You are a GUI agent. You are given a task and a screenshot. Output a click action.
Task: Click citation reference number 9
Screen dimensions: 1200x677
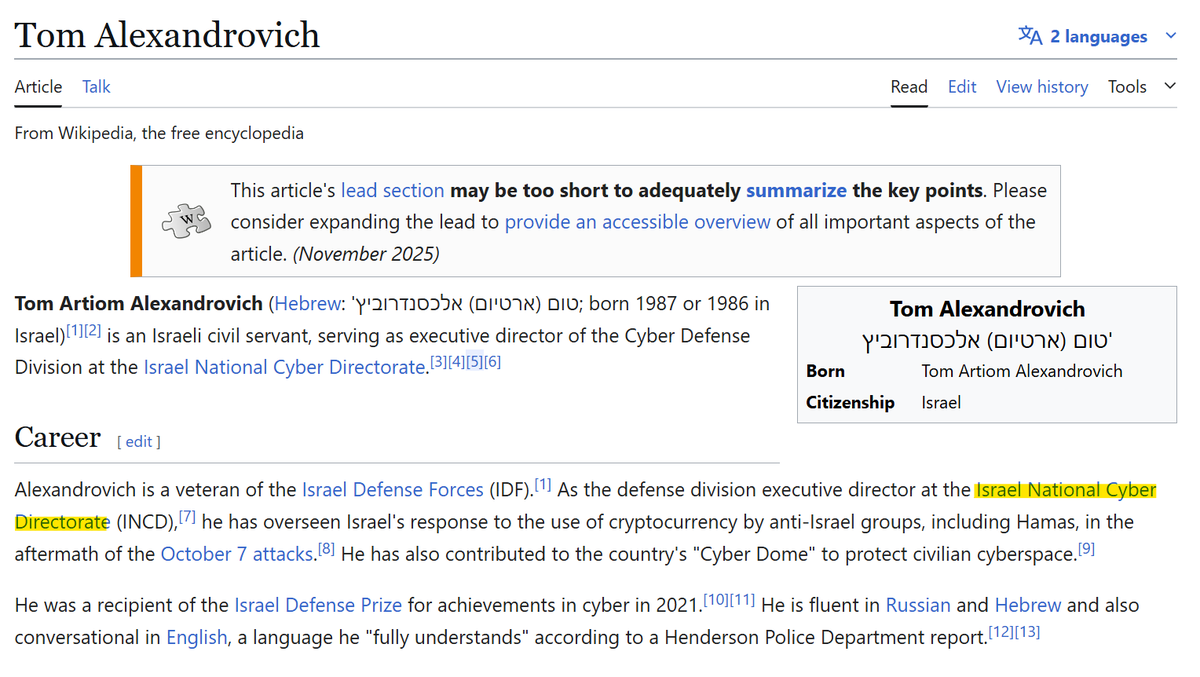pyautogui.click(x=1086, y=549)
